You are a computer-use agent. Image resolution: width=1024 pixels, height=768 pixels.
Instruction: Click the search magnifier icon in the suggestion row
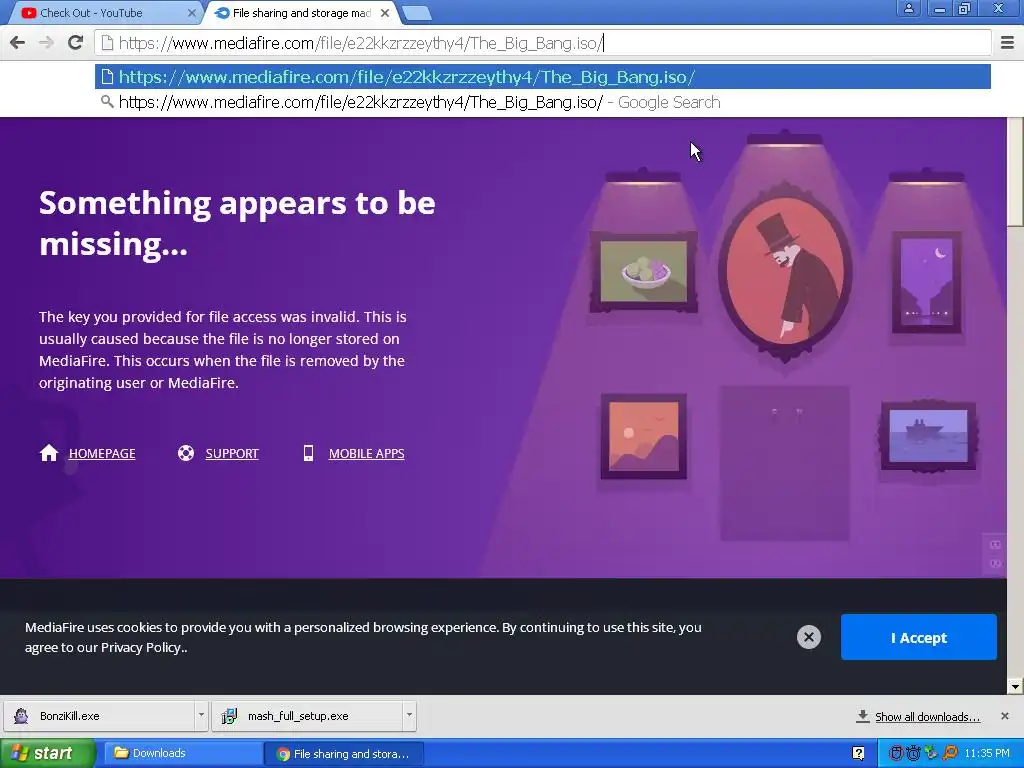[107, 102]
